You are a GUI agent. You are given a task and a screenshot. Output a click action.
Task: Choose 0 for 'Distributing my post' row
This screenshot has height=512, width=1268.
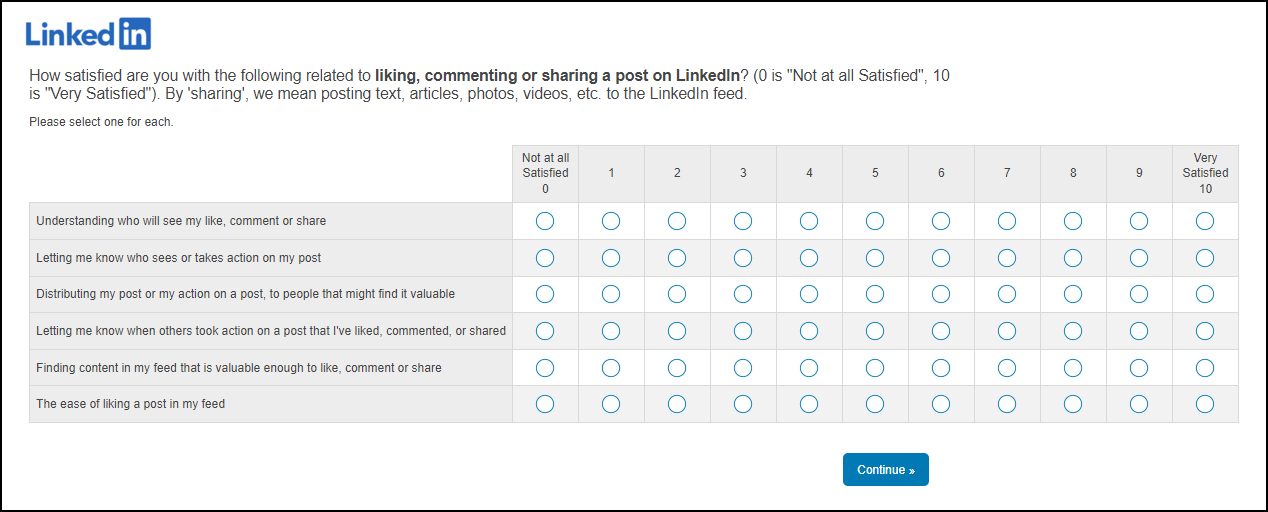(545, 294)
